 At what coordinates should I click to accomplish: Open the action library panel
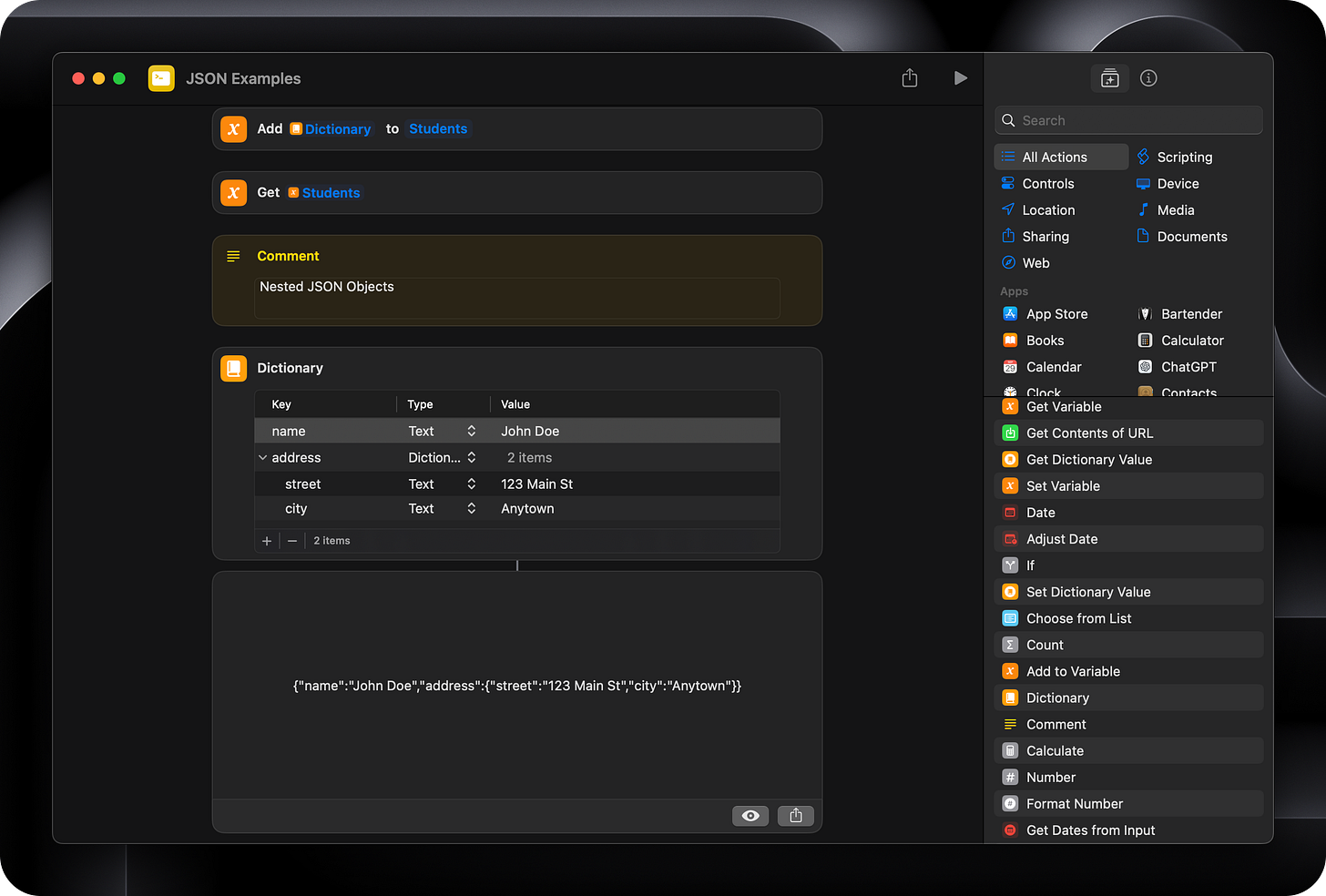1109,78
